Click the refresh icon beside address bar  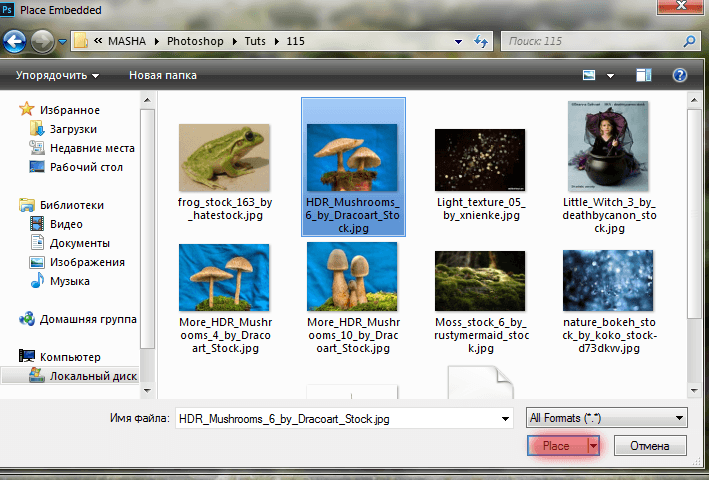(x=480, y=42)
